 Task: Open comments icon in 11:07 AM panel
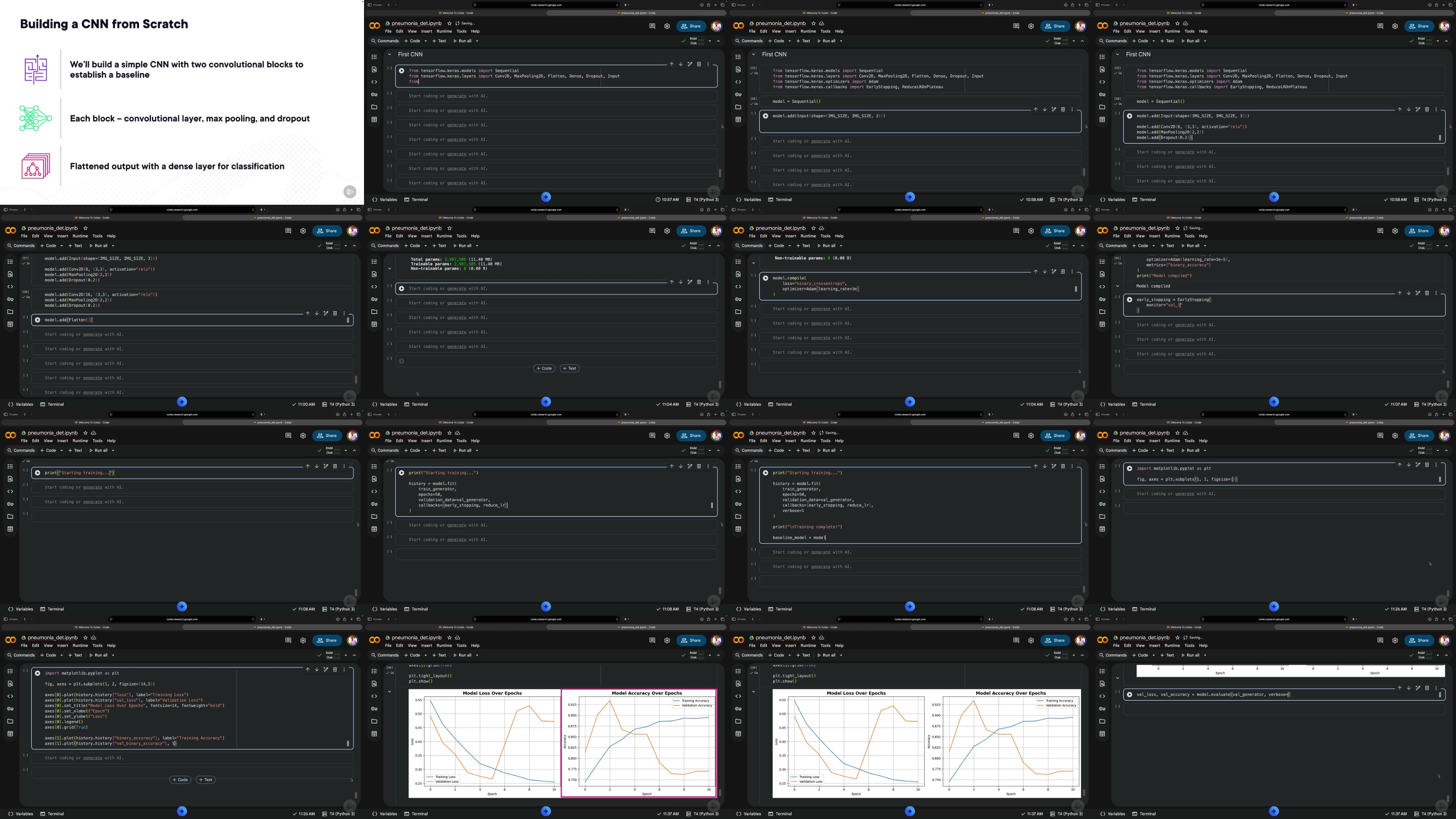click(1380, 231)
